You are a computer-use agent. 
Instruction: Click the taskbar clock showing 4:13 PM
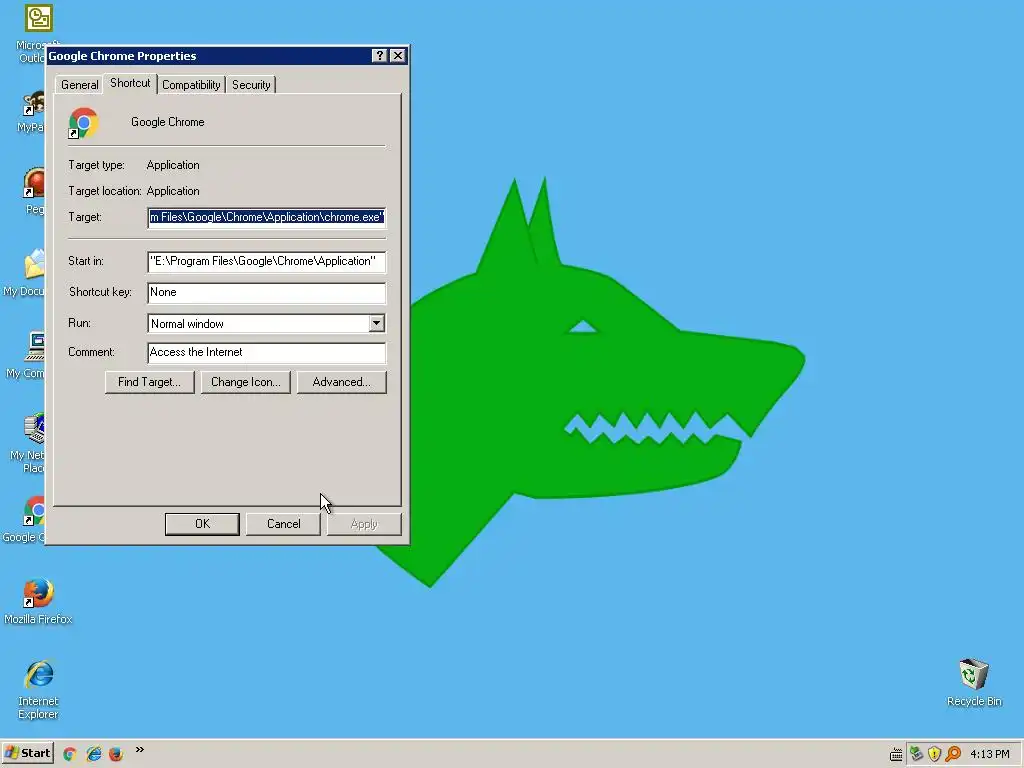pyautogui.click(x=989, y=754)
